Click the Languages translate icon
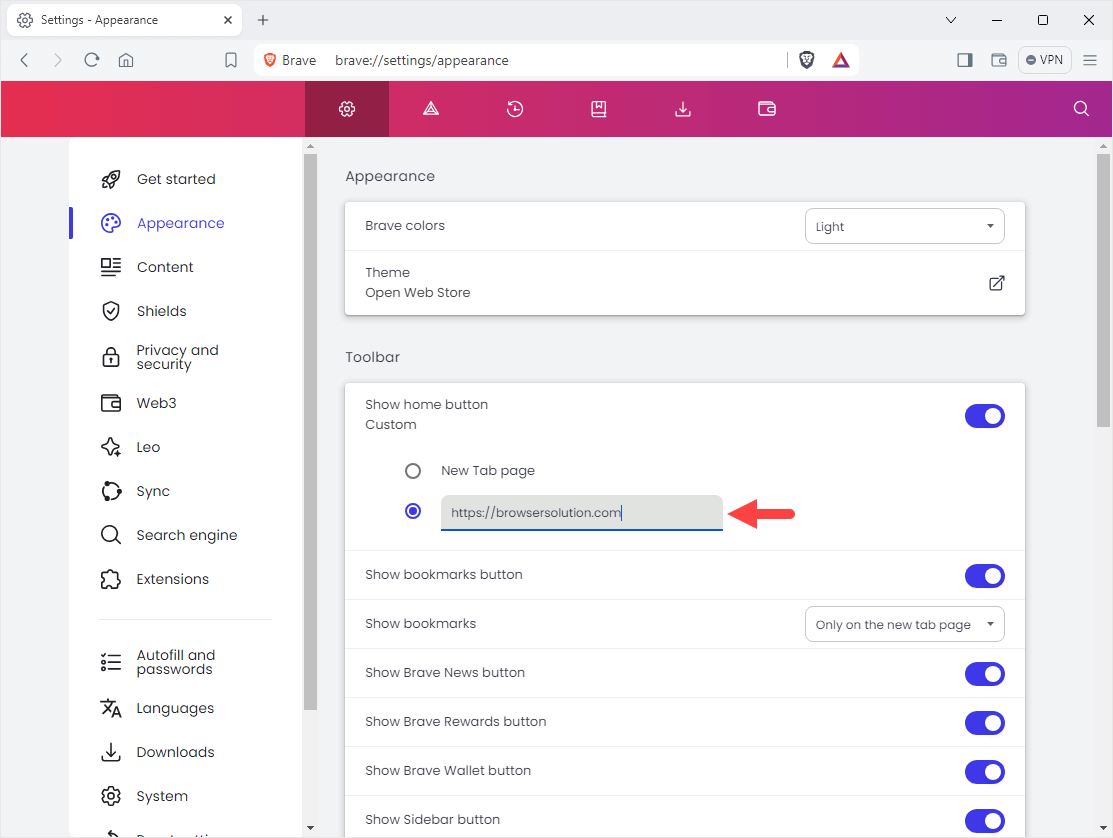Image resolution: width=1113 pixels, height=838 pixels. [x=111, y=708]
